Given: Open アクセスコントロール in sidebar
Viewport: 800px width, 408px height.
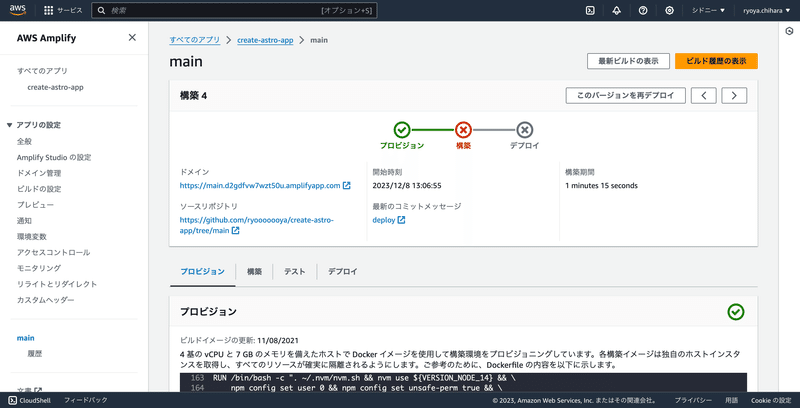Looking at the screenshot, I should tap(54, 252).
